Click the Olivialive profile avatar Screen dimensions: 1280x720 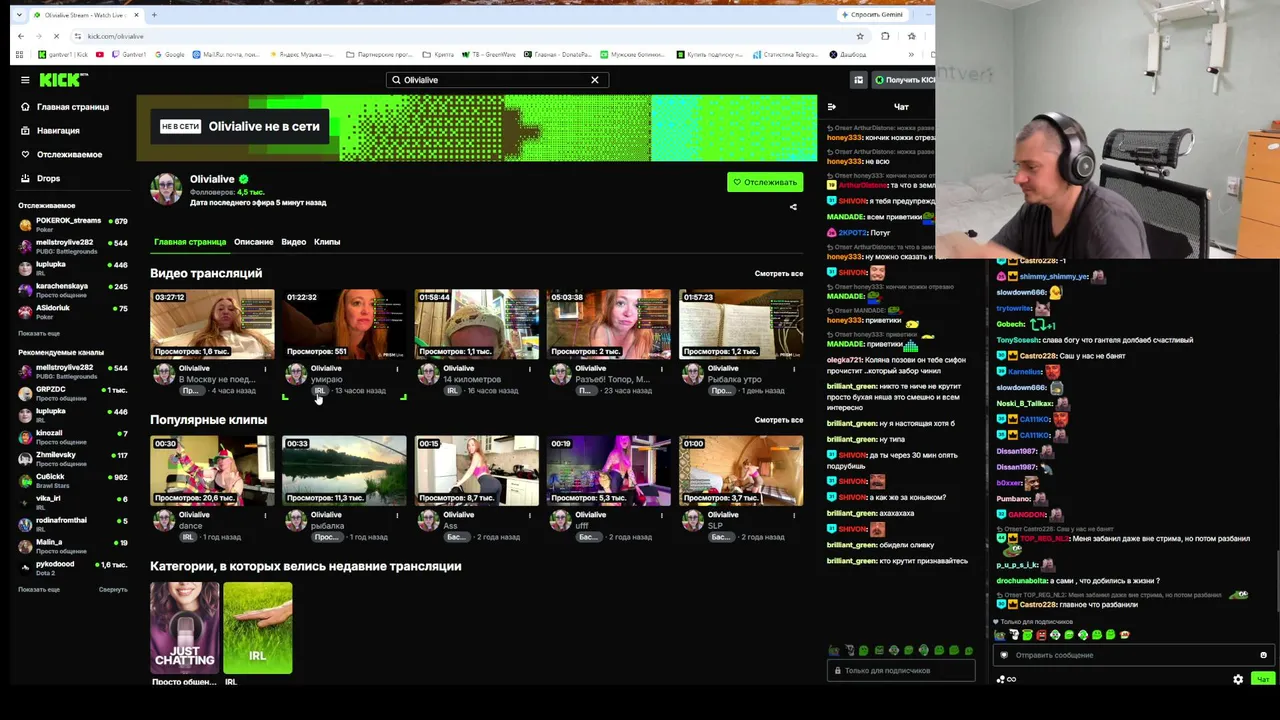(166, 189)
